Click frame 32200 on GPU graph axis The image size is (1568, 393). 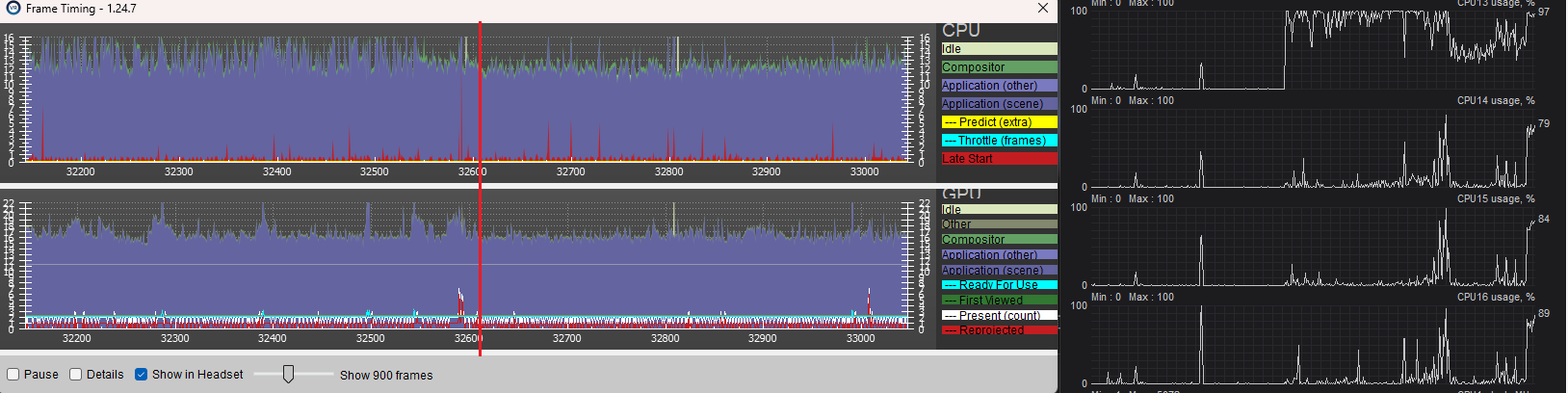[76, 338]
